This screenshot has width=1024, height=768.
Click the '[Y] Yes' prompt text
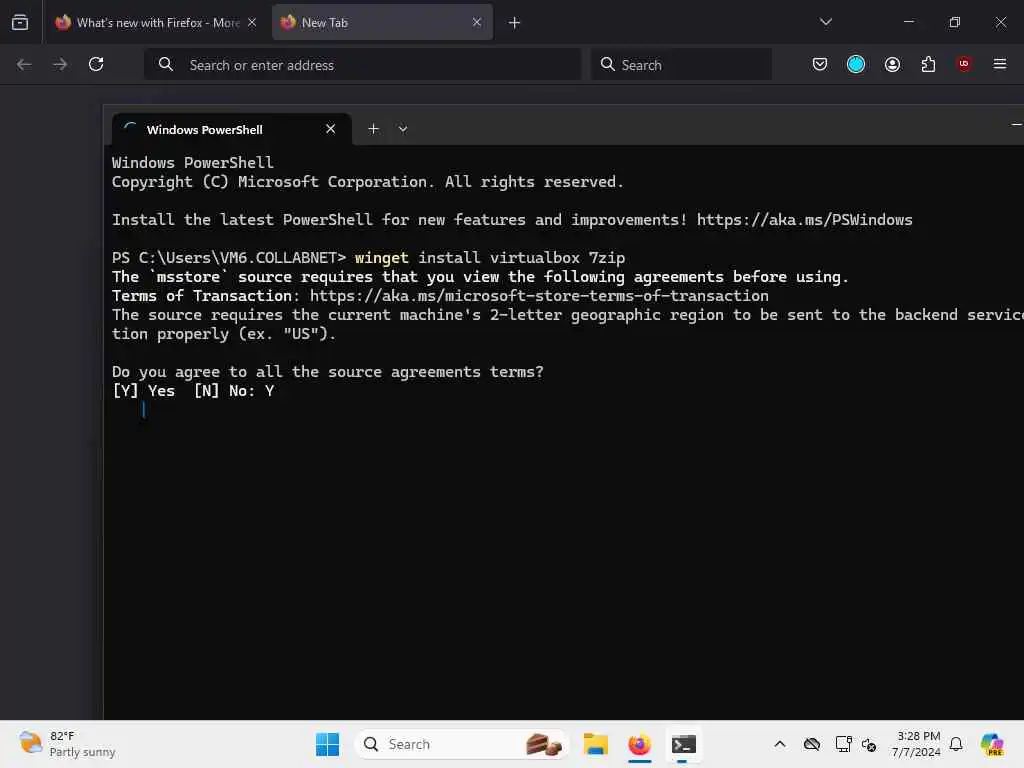(144, 391)
